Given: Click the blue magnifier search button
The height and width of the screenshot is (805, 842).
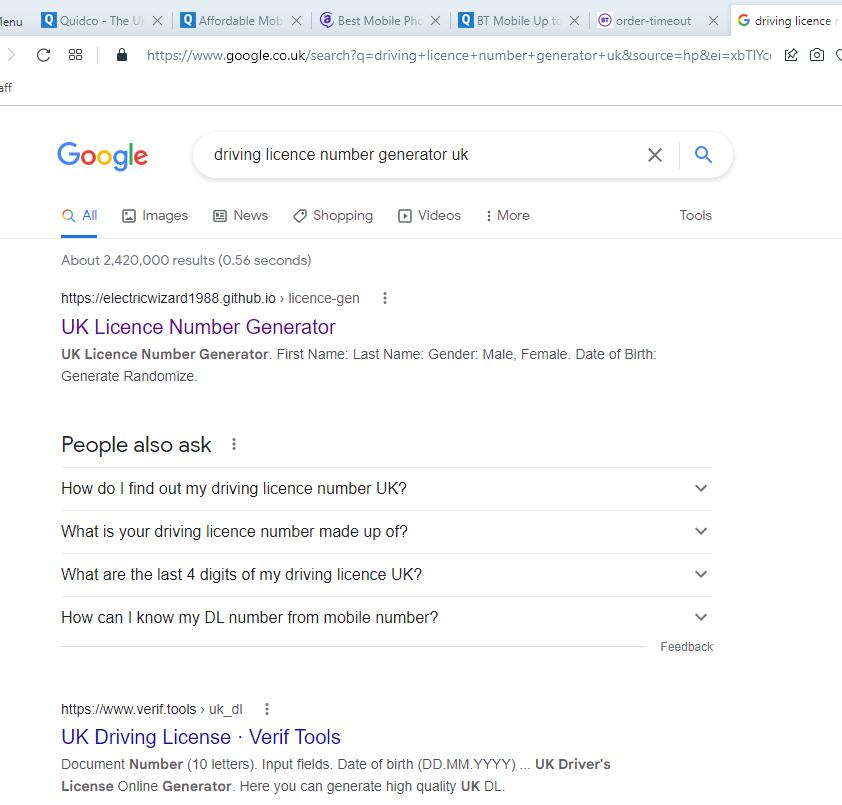Looking at the screenshot, I should tap(703, 155).
